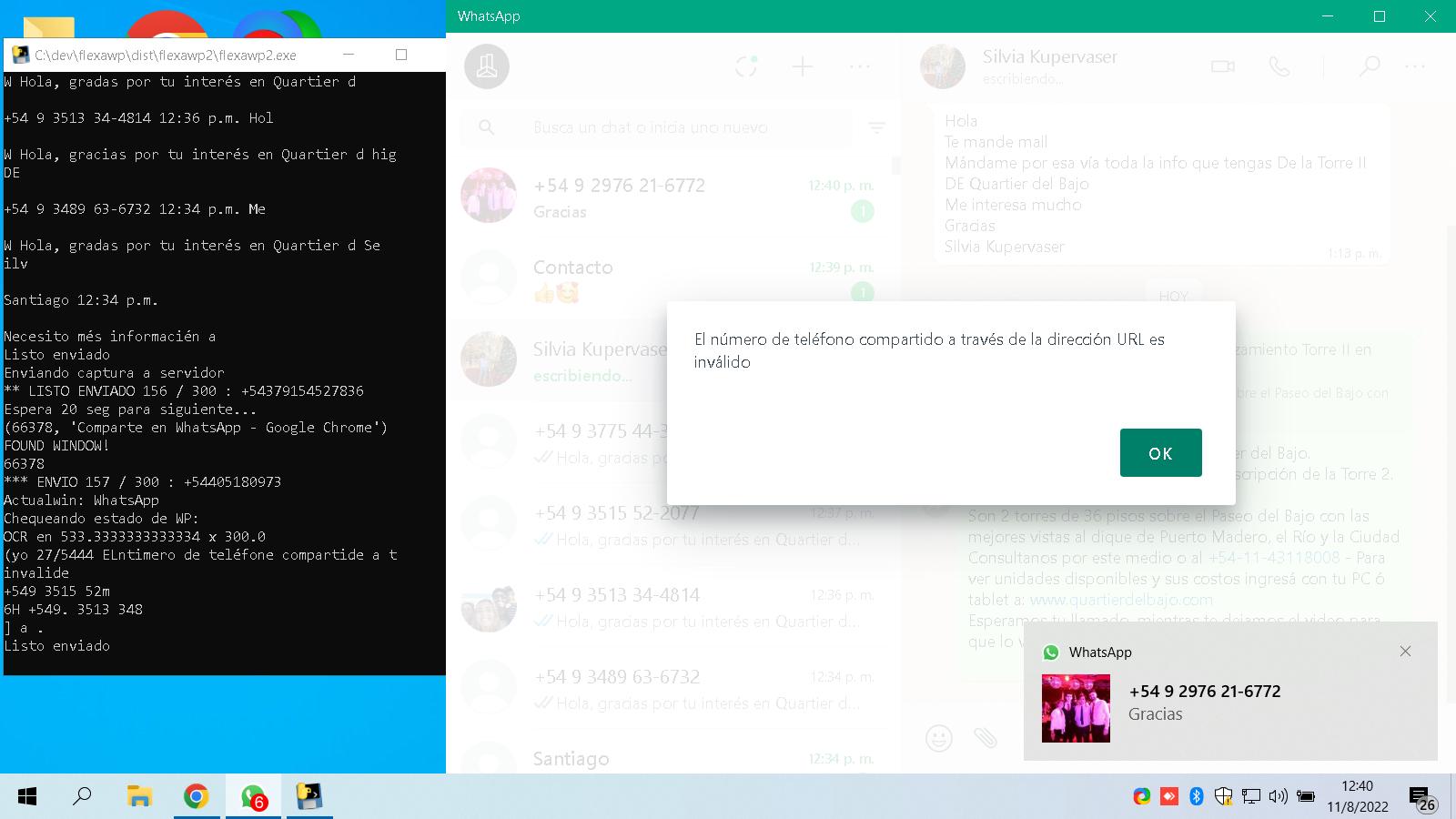The height and width of the screenshot is (819, 1456).
Task: Click unread badge on Contacto chat
Action: pyautogui.click(x=862, y=292)
